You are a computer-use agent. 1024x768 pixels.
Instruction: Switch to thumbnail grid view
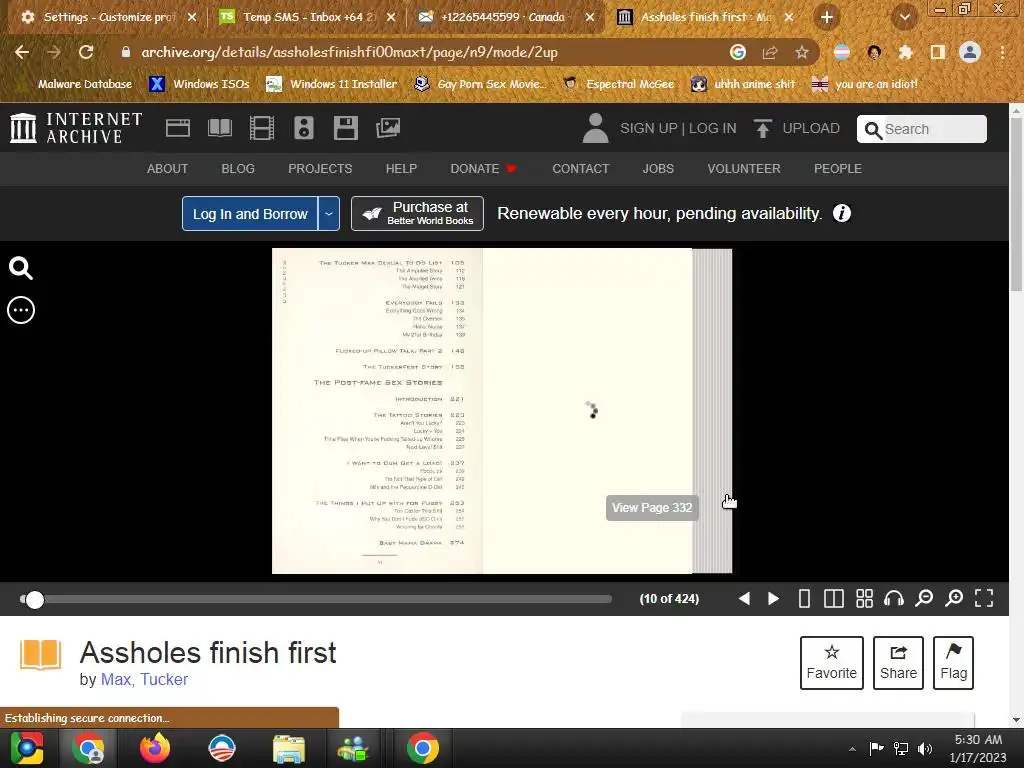[864, 598]
